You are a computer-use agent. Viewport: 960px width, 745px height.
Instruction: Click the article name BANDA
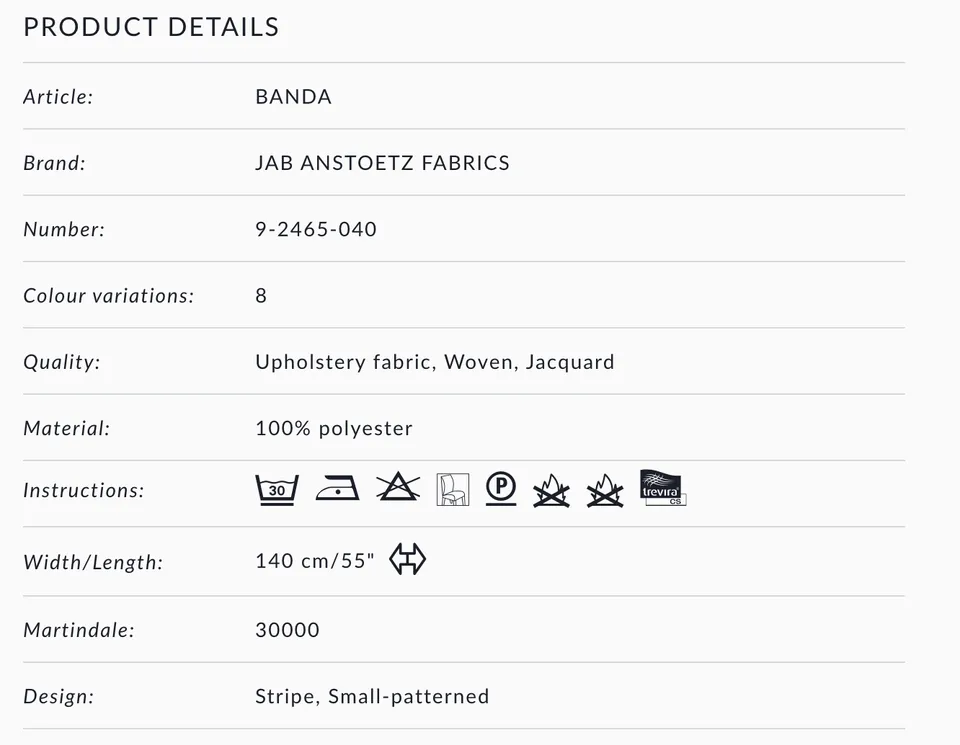293,97
